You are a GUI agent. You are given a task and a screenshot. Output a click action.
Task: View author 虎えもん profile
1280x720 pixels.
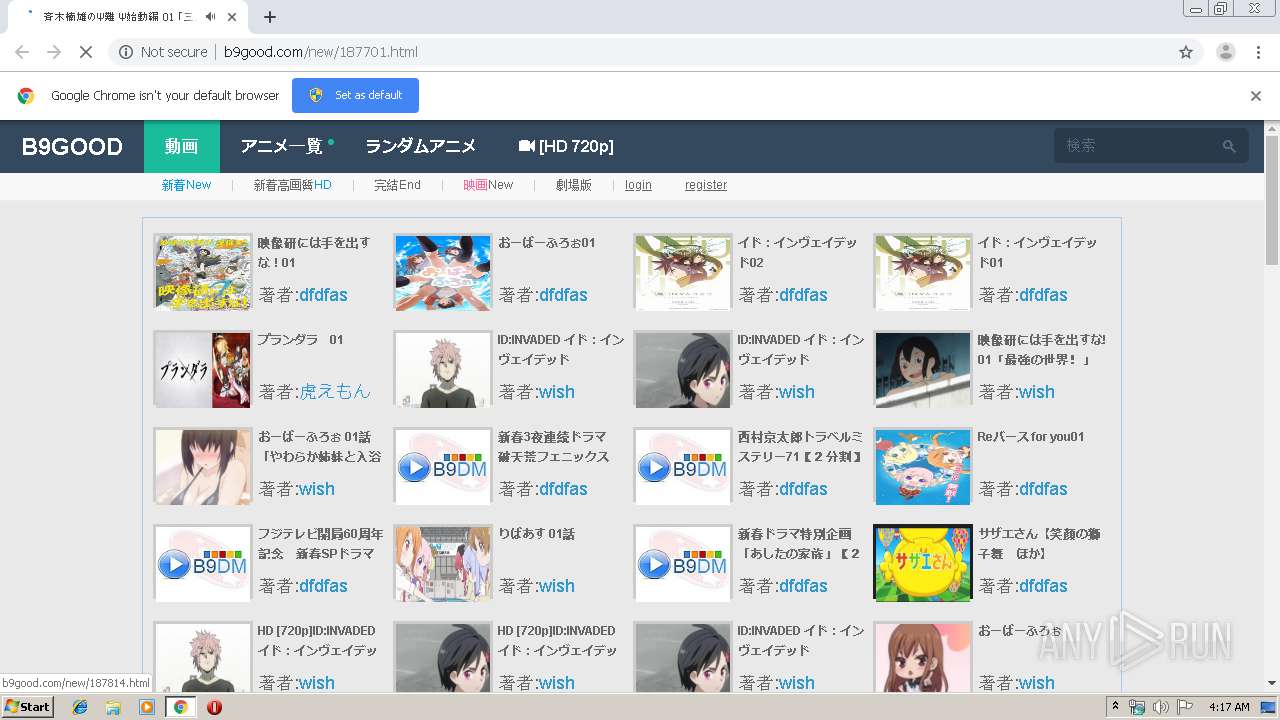point(335,392)
